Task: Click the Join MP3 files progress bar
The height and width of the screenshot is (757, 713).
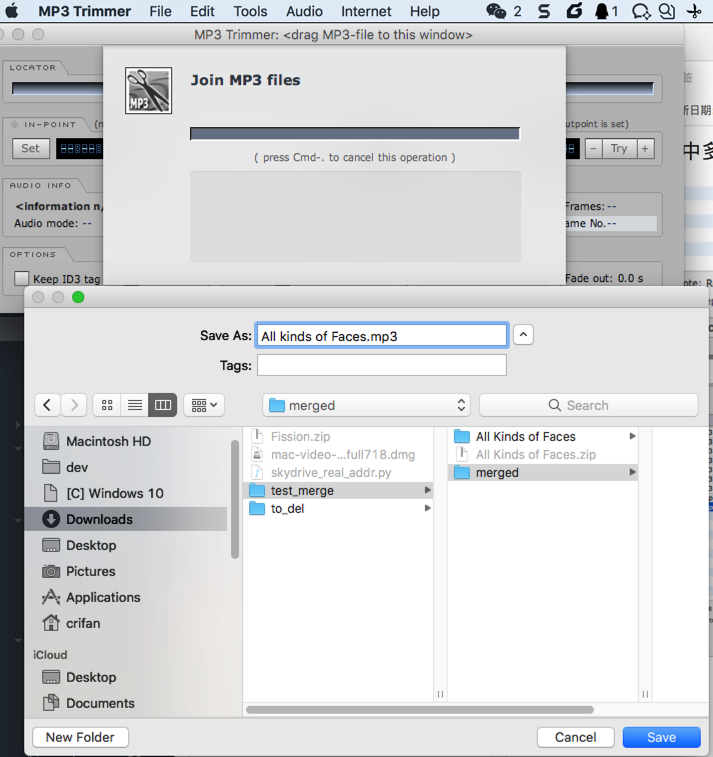Action: (355, 133)
